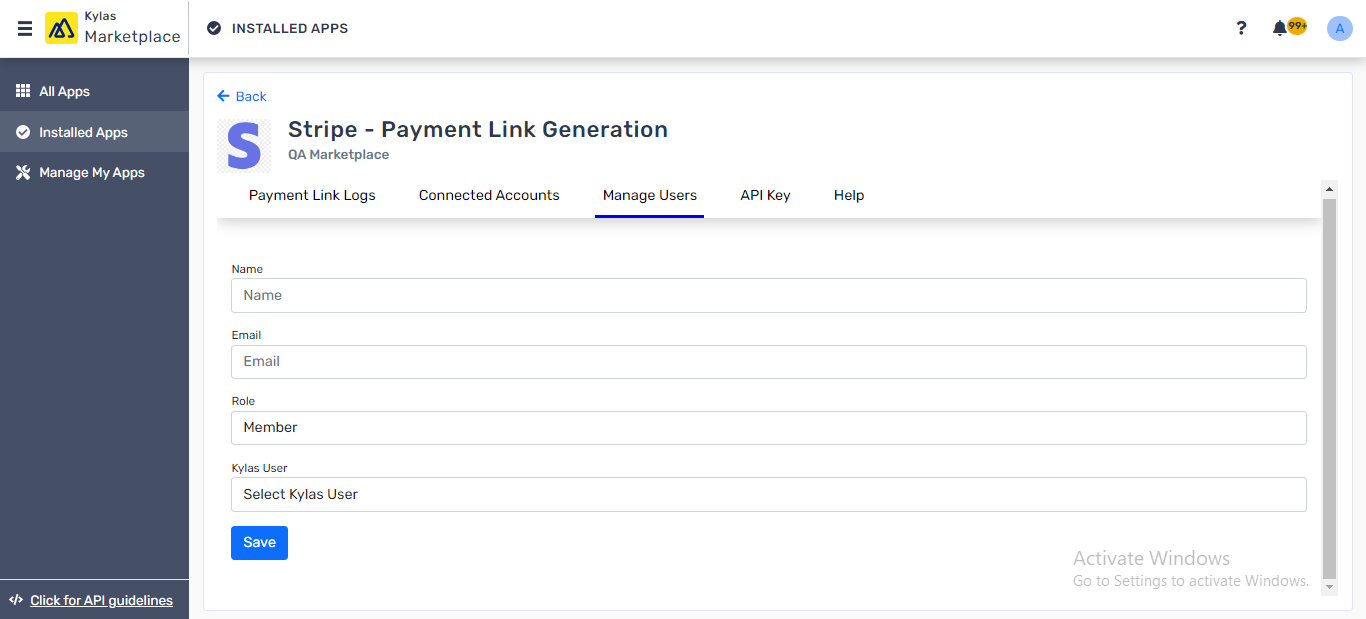Open the API Key tab
Image resolution: width=1366 pixels, height=619 pixels.
click(765, 195)
